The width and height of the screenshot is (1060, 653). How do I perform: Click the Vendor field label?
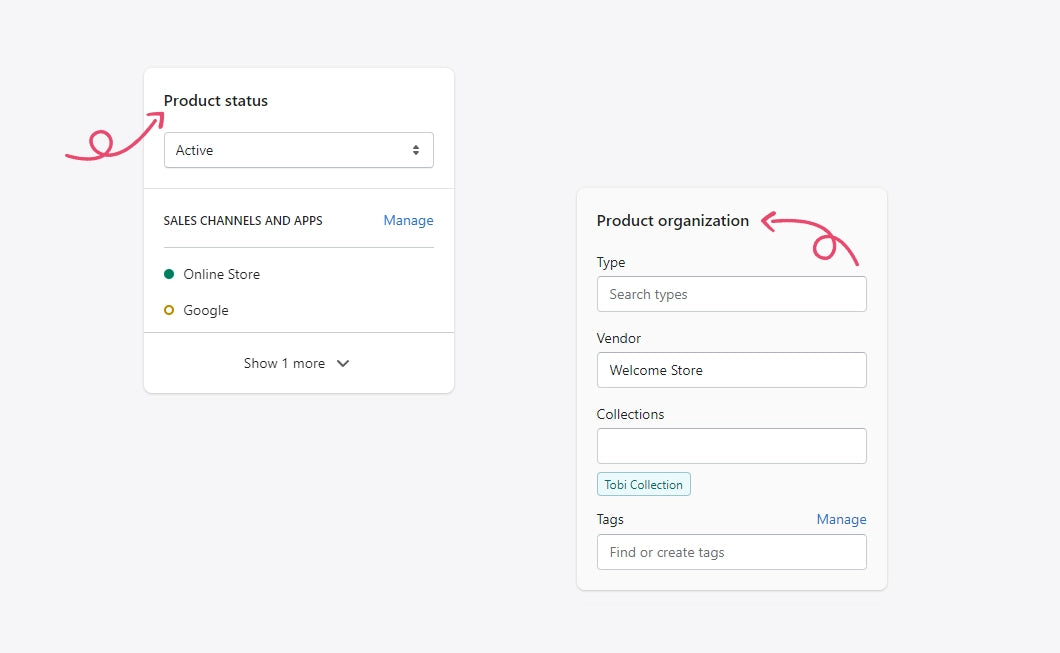(x=619, y=338)
